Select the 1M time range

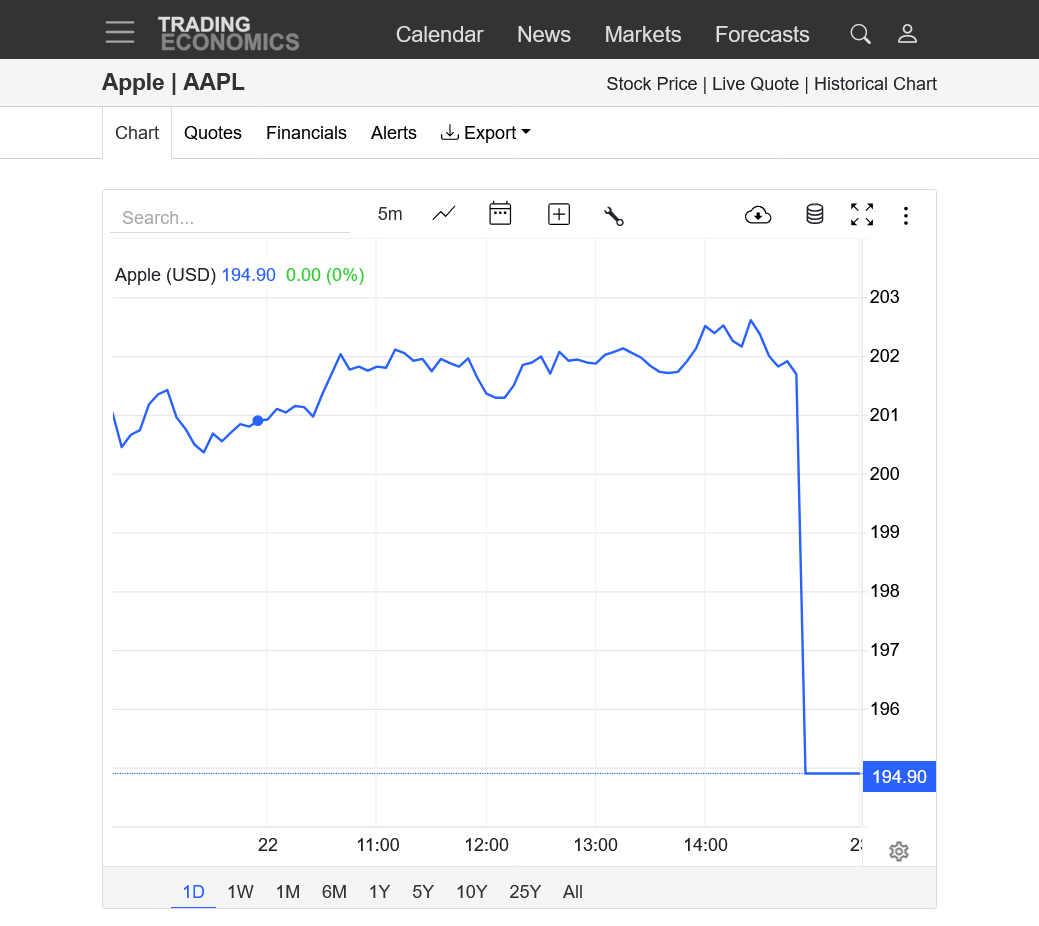pos(288,892)
